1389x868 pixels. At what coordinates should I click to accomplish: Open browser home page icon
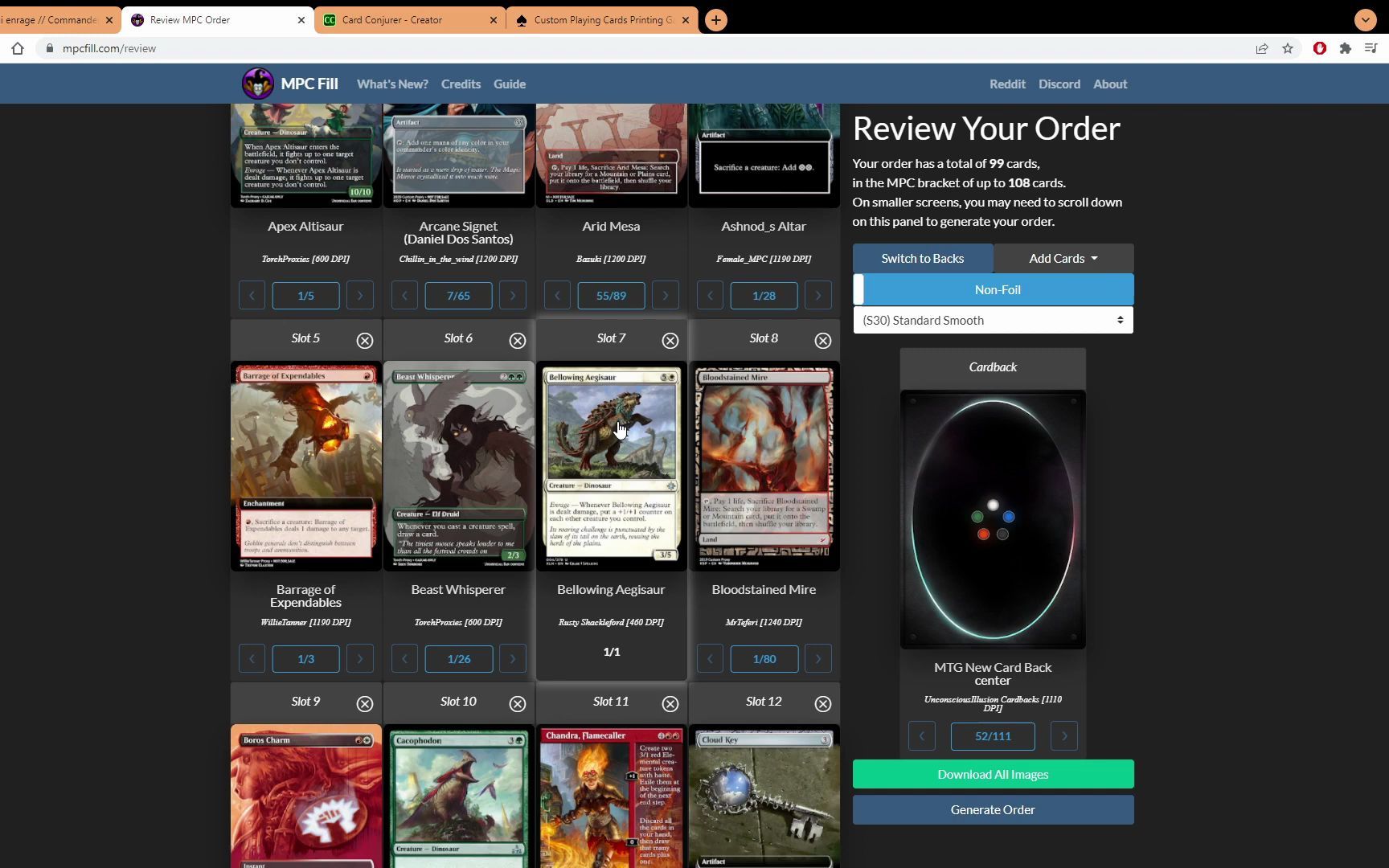(18, 48)
